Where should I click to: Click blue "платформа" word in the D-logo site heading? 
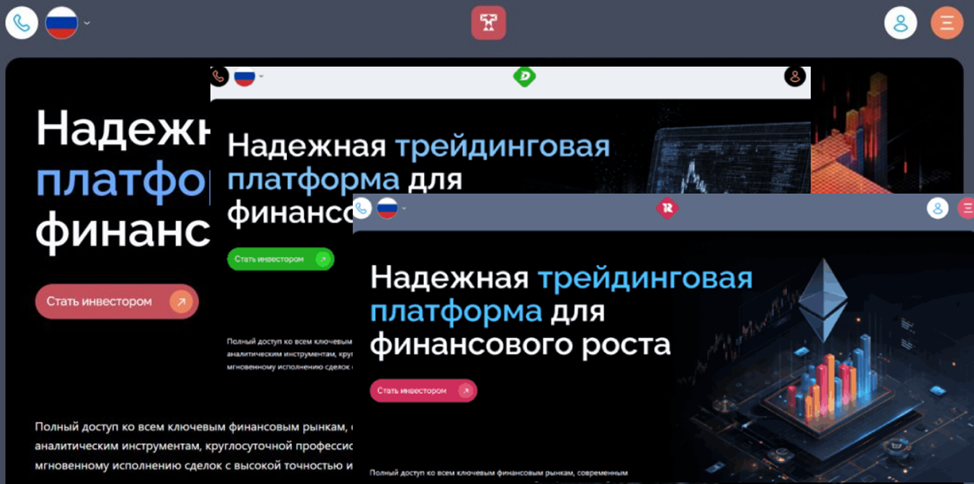(x=313, y=180)
